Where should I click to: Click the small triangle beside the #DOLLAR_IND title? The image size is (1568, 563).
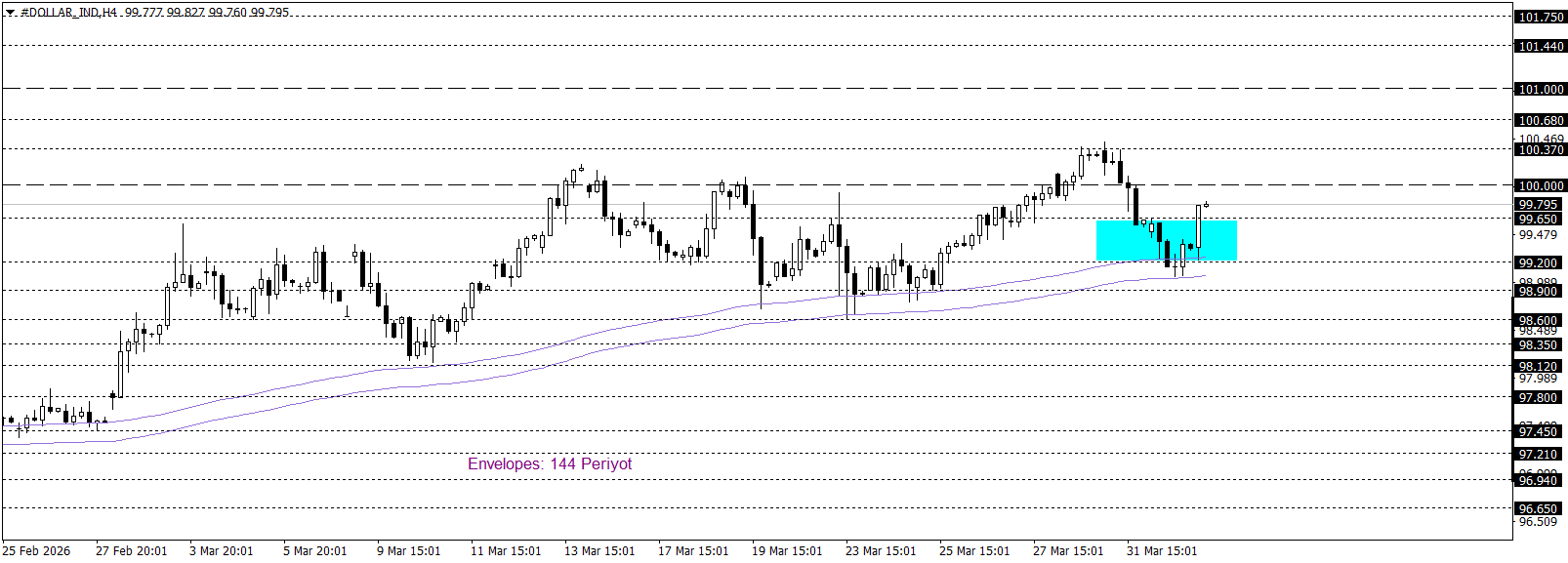pyautogui.click(x=10, y=13)
